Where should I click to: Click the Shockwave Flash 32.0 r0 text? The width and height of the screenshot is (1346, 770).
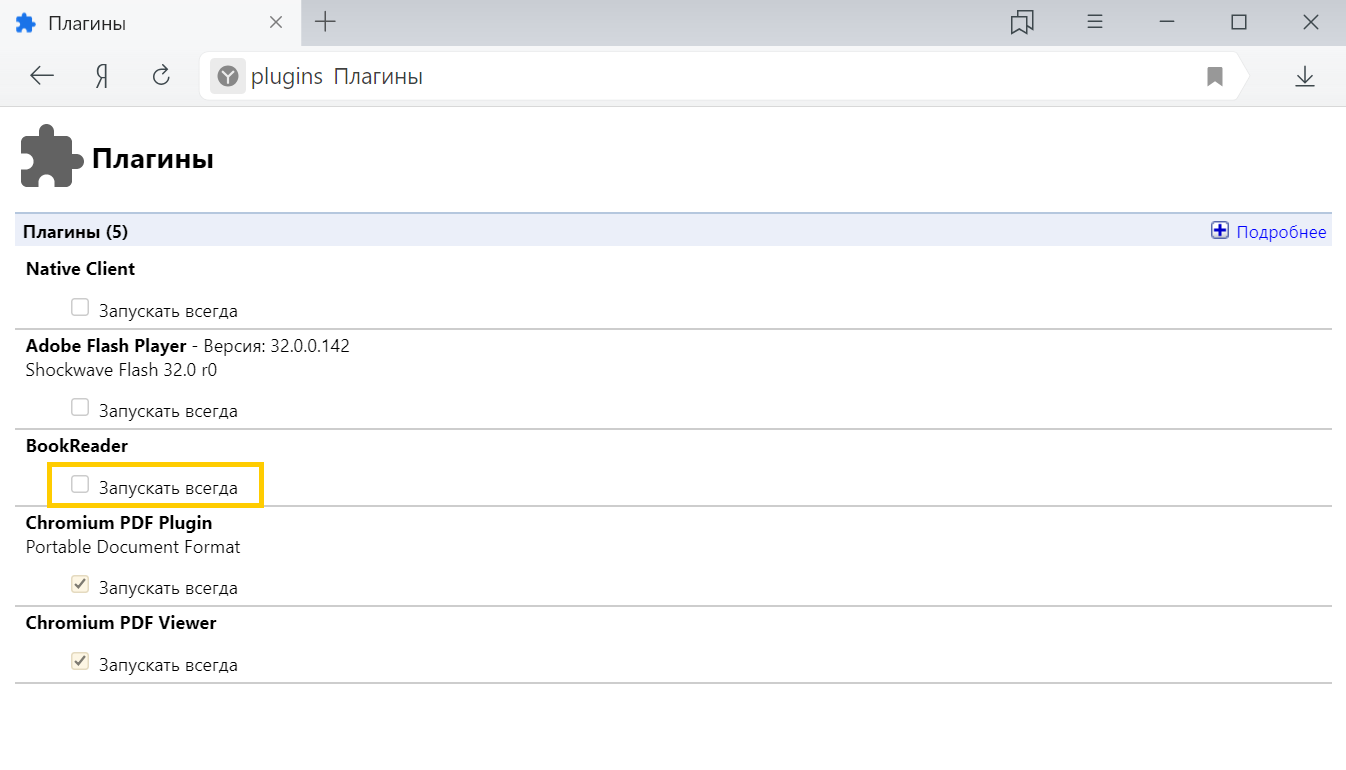(121, 370)
